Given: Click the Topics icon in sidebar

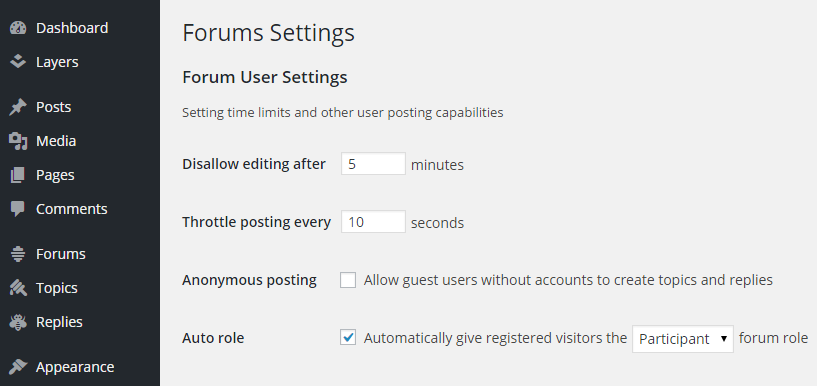Looking at the screenshot, I should tap(18, 288).
